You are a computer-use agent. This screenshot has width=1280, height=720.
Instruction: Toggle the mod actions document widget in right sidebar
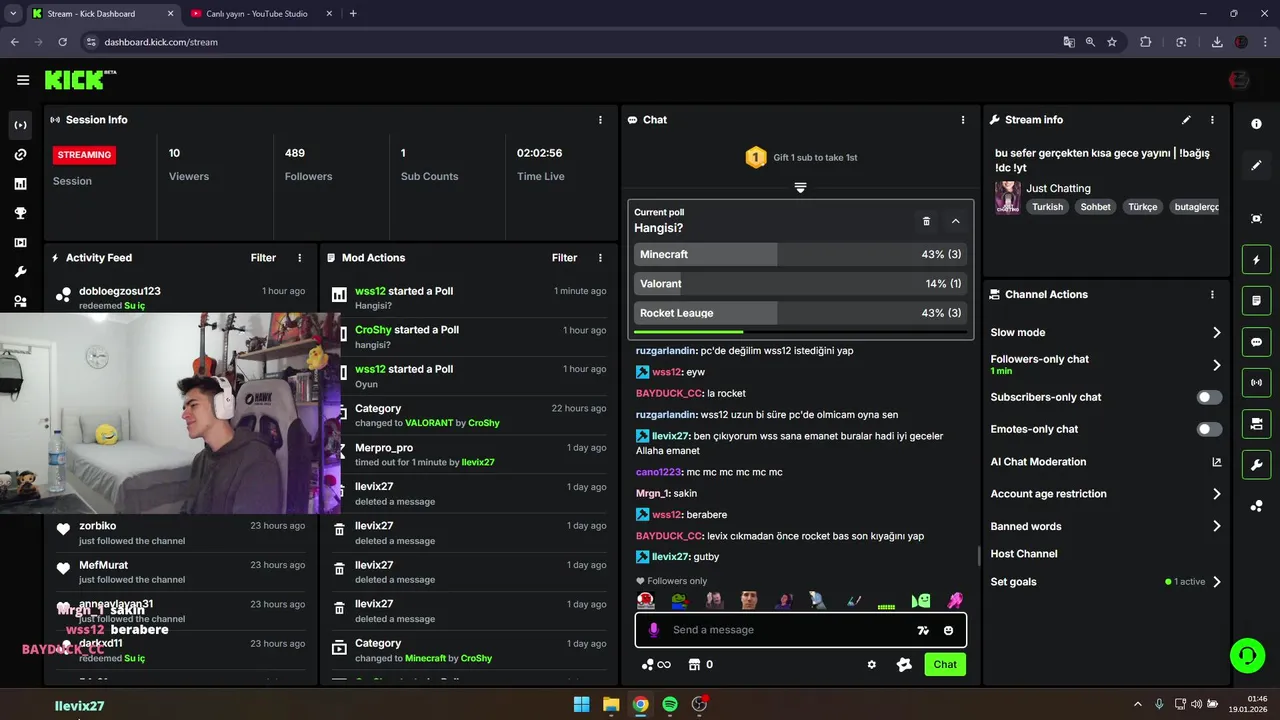(x=1257, y=301)
